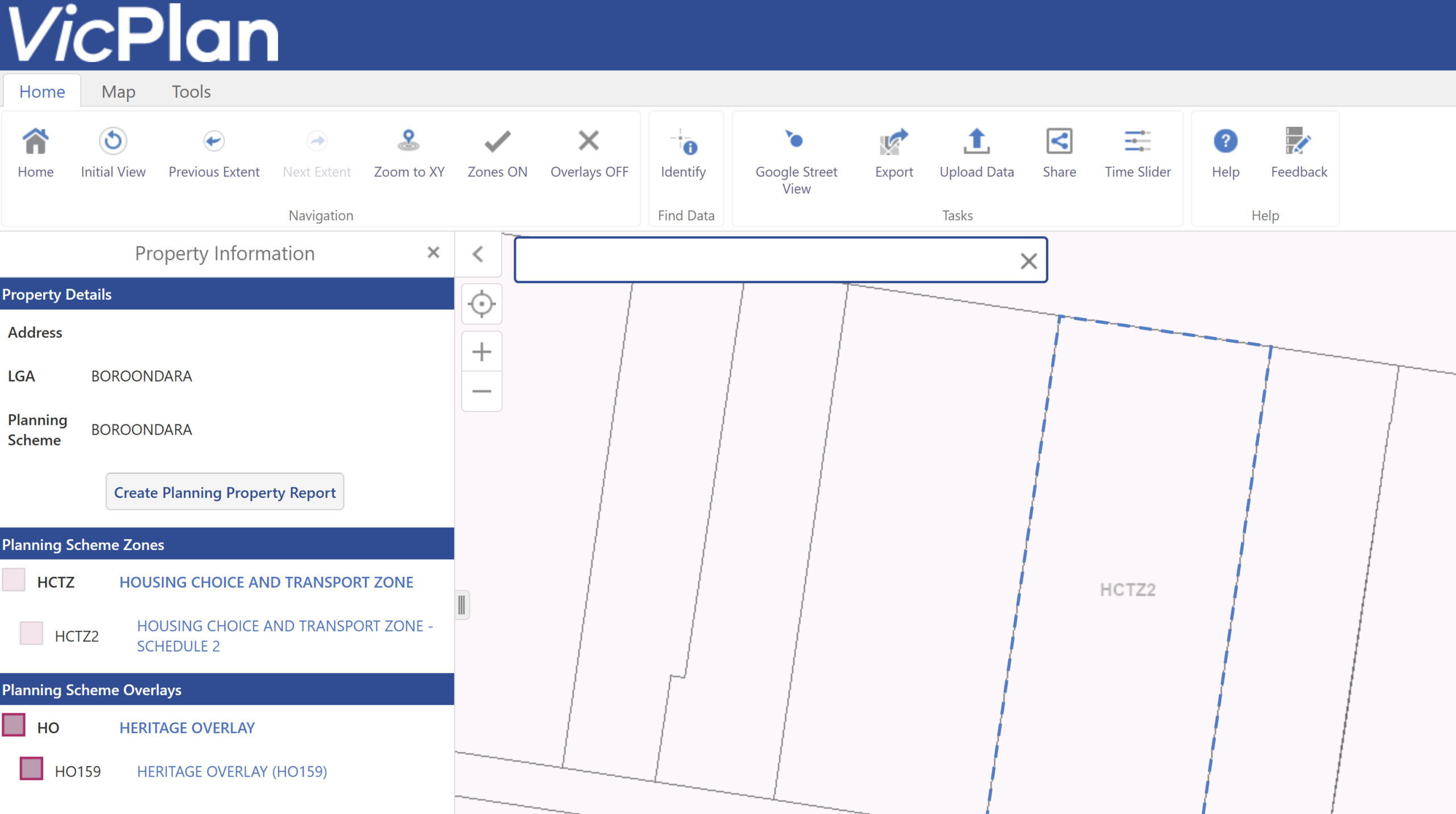Switch to the Tools ribbon tab
Viewport: 1456px width, 814px height.
[x=191, y=91]
